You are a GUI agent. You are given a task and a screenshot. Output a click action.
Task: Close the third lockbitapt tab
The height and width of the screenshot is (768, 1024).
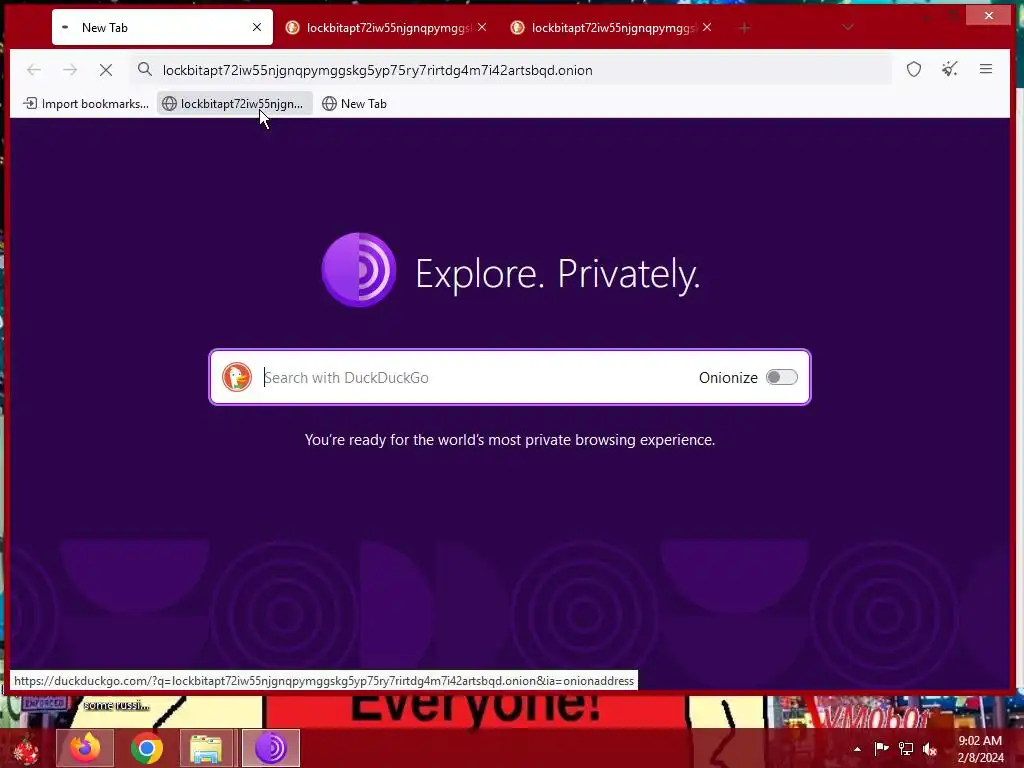(707, 27)
